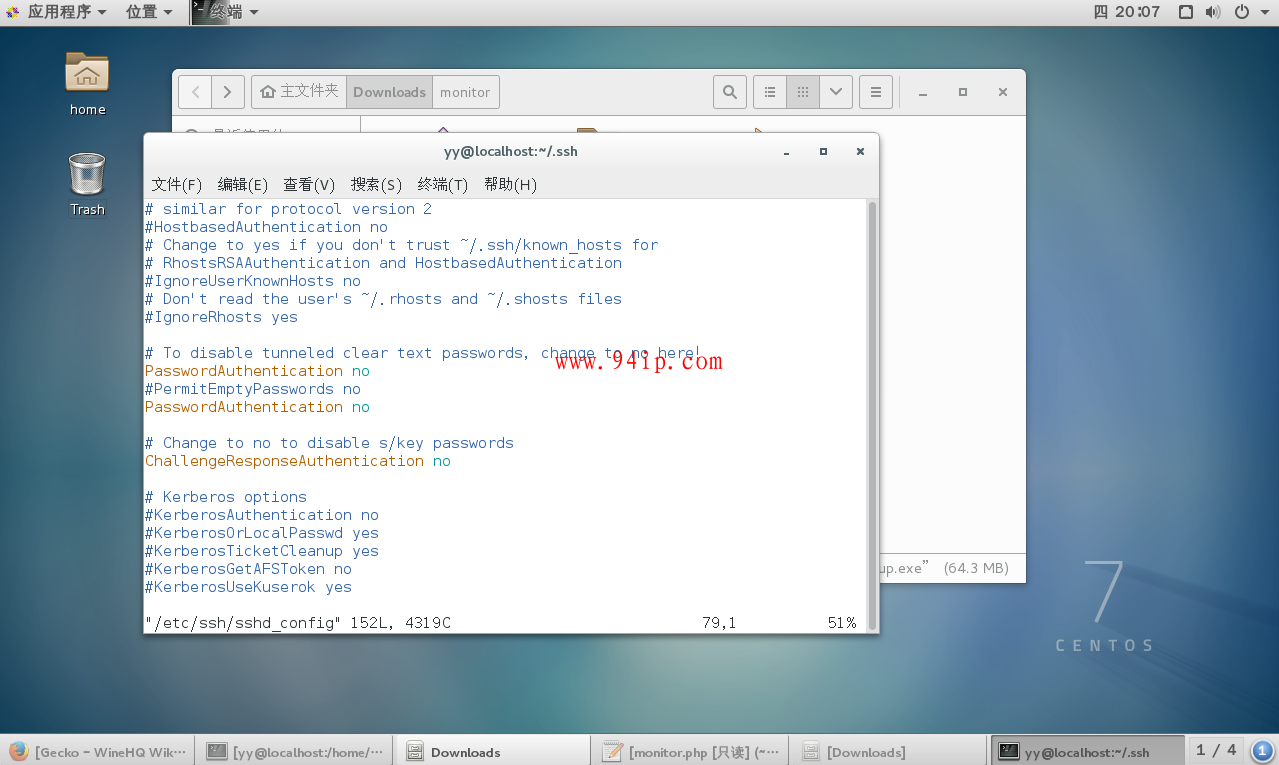Switch to yy@localhost:~/.ssh taskbar terminal
This screenshot has width=1279, height=765.
click(x=1086, y=751)
